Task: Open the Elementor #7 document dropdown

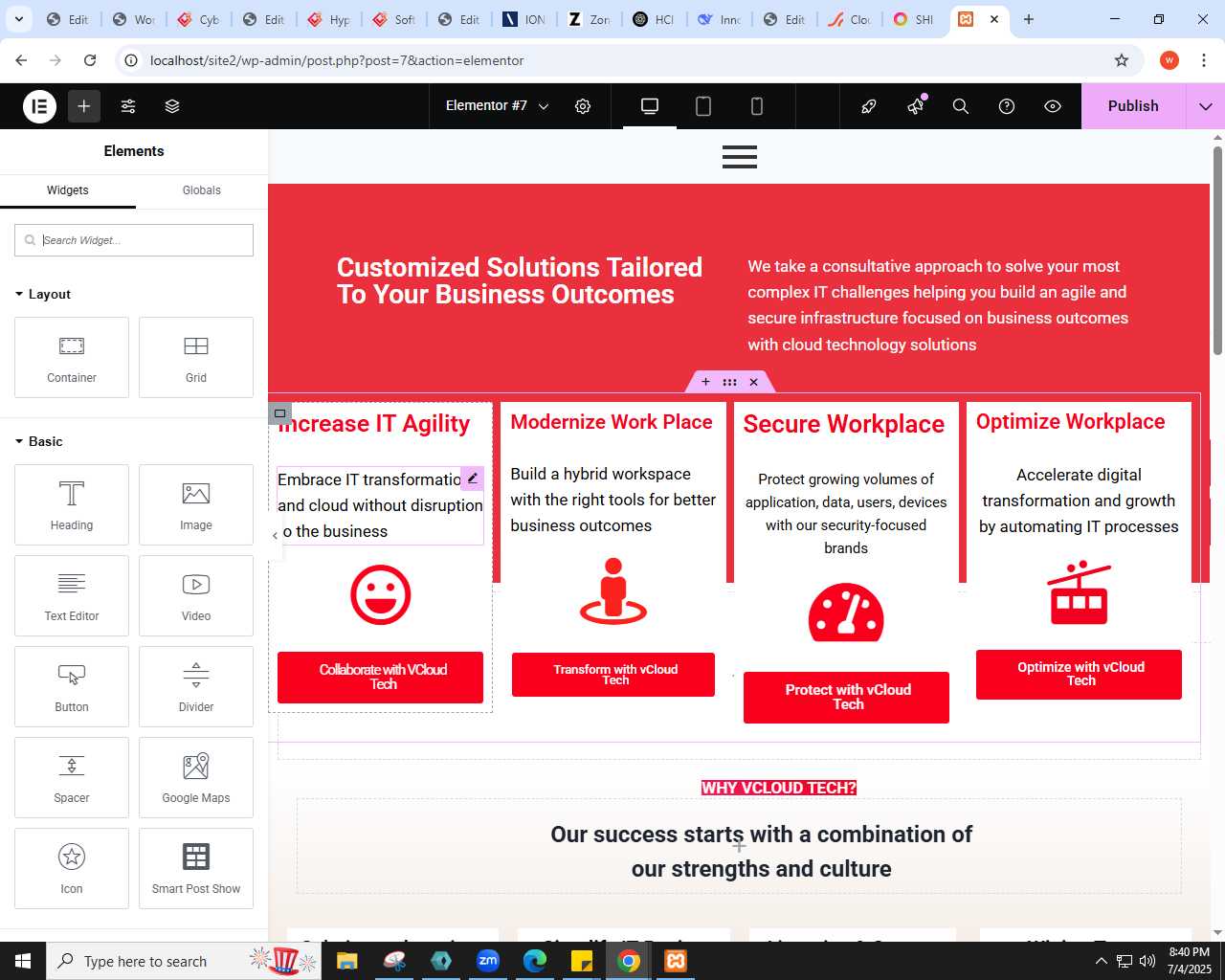Action: pos(497,106)
